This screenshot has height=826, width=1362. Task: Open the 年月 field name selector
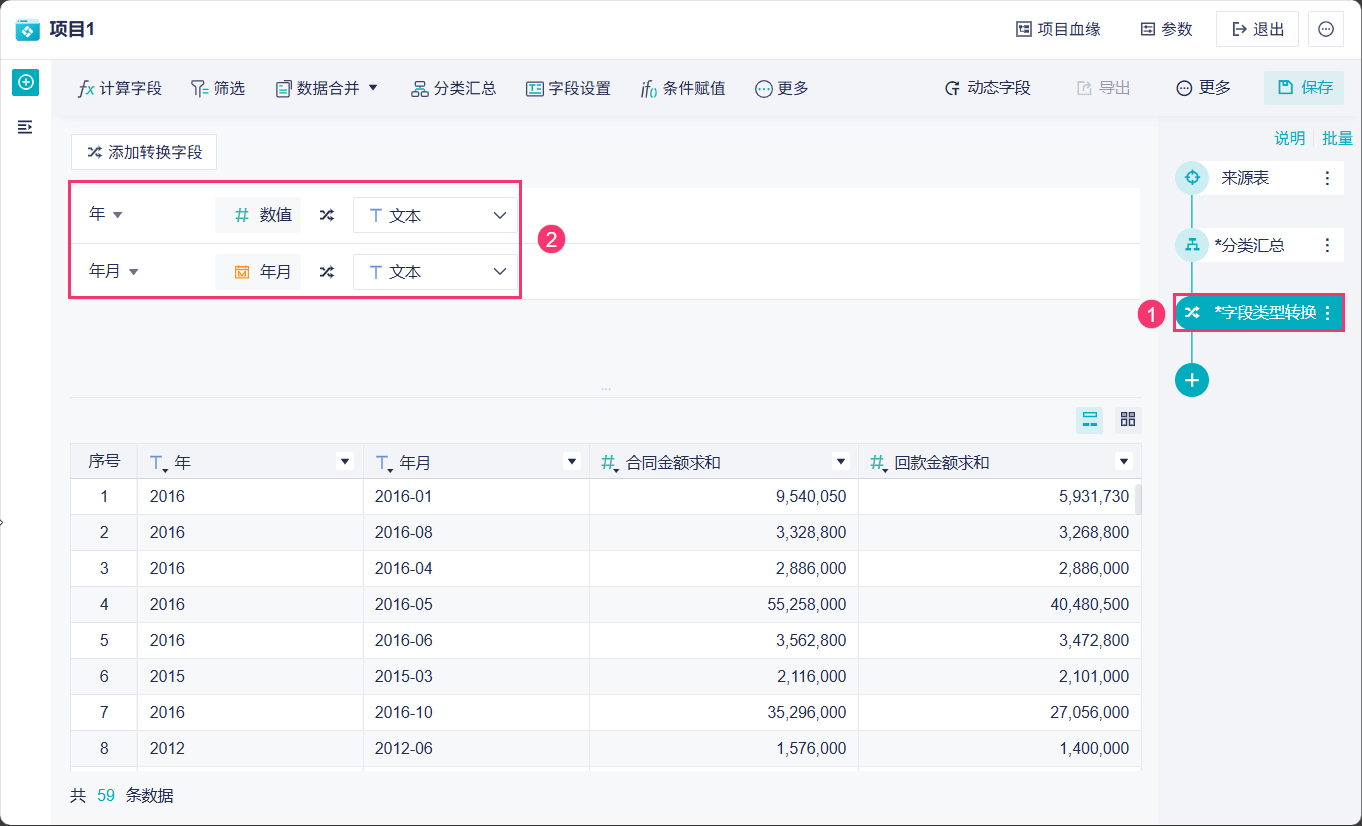[x=113, y=272]
